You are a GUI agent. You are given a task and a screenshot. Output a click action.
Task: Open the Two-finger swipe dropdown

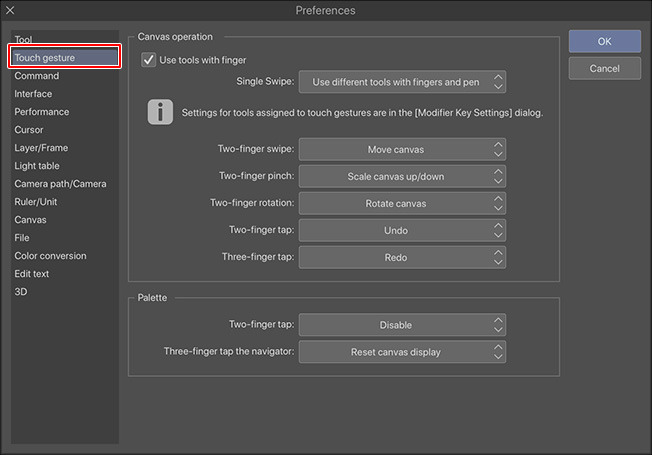402,149
